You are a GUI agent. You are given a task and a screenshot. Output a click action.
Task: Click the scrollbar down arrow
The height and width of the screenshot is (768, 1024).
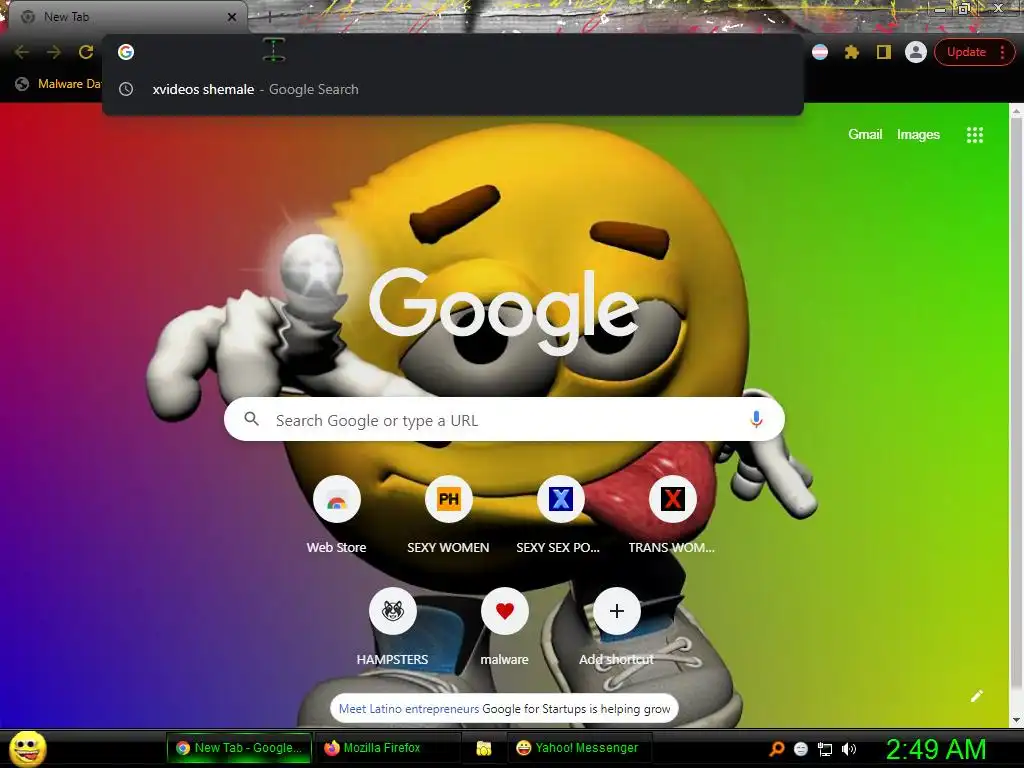click(1016, 720)
